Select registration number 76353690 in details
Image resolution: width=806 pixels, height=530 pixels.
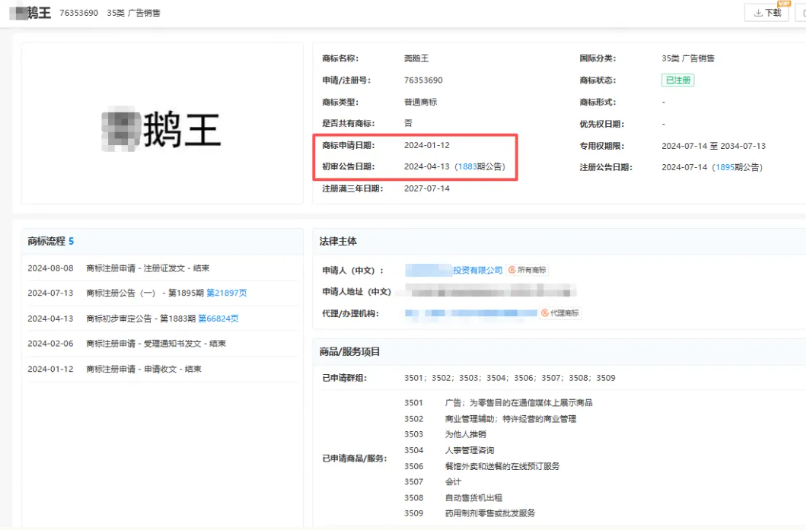(x=423, y=80)
